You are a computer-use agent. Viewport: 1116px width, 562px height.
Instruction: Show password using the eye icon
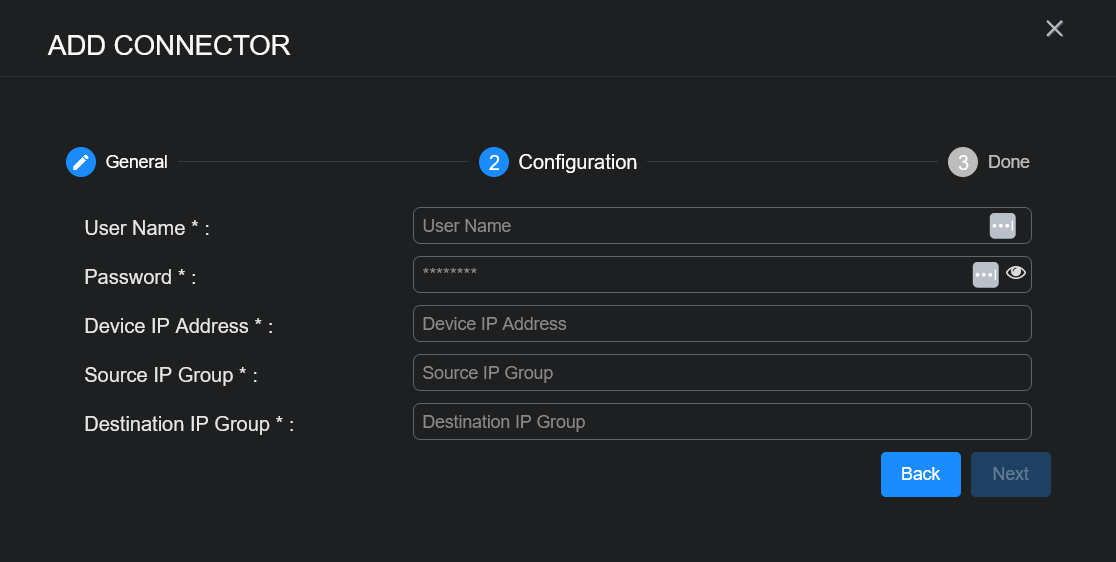[x=1016, y=273]
